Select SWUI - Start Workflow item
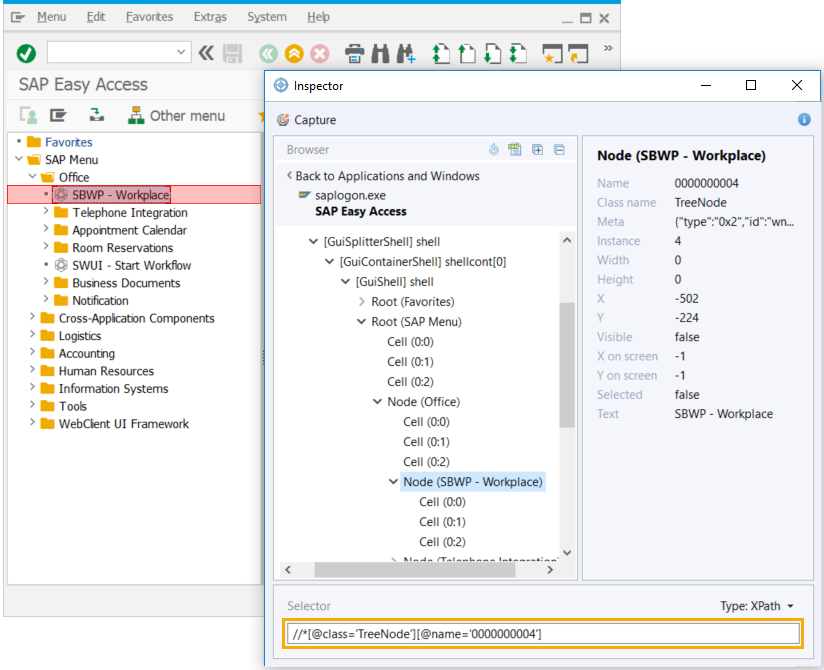 [131, 265]
